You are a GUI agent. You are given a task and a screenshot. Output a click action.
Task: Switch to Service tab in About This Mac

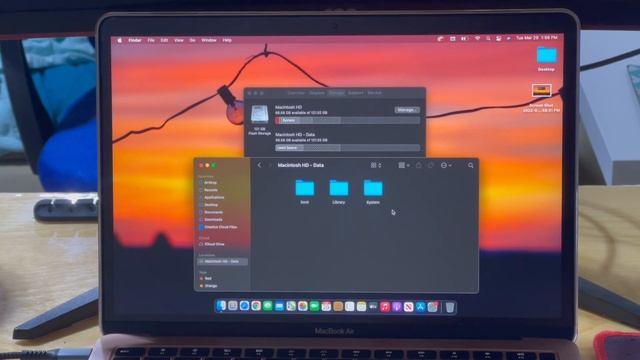pos(374,93)
